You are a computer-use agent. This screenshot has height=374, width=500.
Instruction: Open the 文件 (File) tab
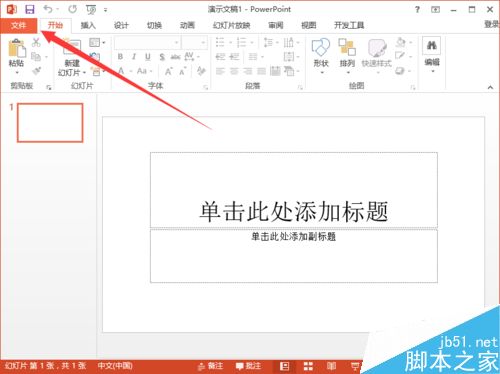(18, 25)
